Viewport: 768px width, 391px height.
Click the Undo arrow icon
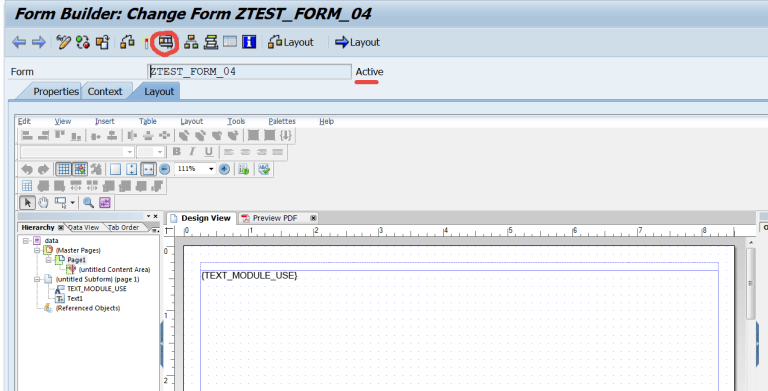27,169
